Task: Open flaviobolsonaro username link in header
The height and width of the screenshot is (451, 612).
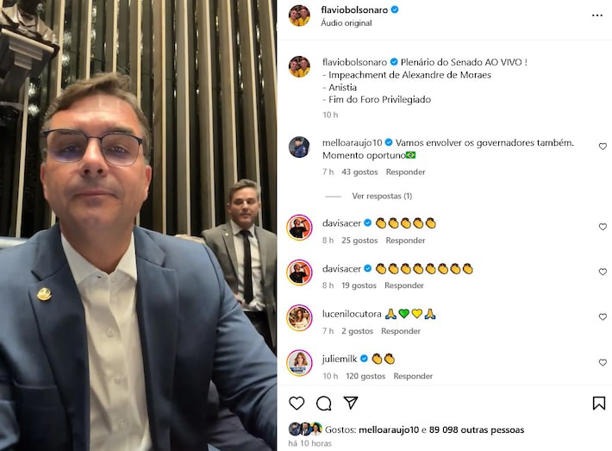Action: click(354, 10)
